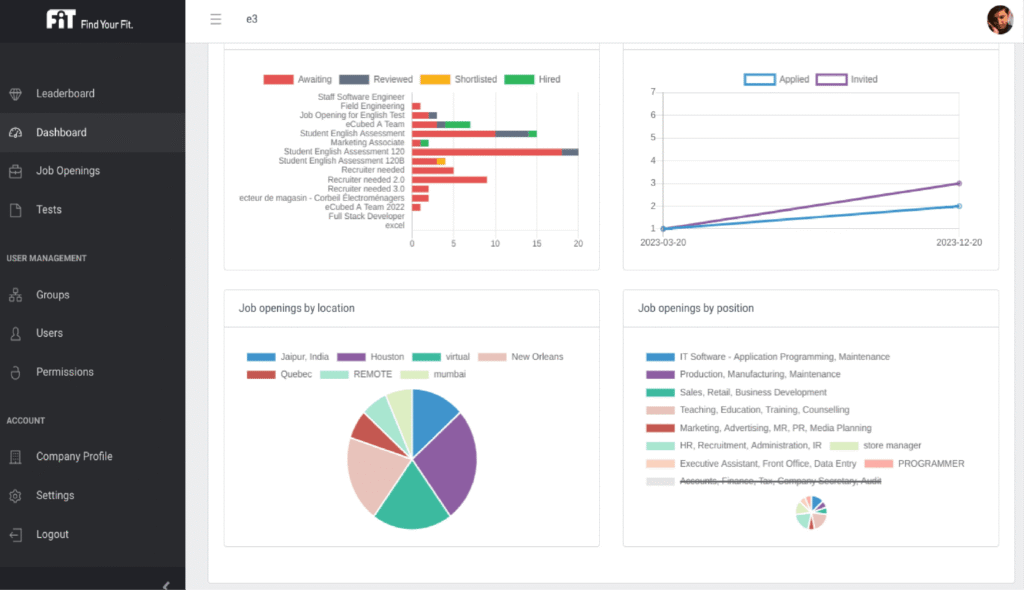The image size is (1024, 590).
Task: Open the user avatar profile menu
Action: [999, 19]
